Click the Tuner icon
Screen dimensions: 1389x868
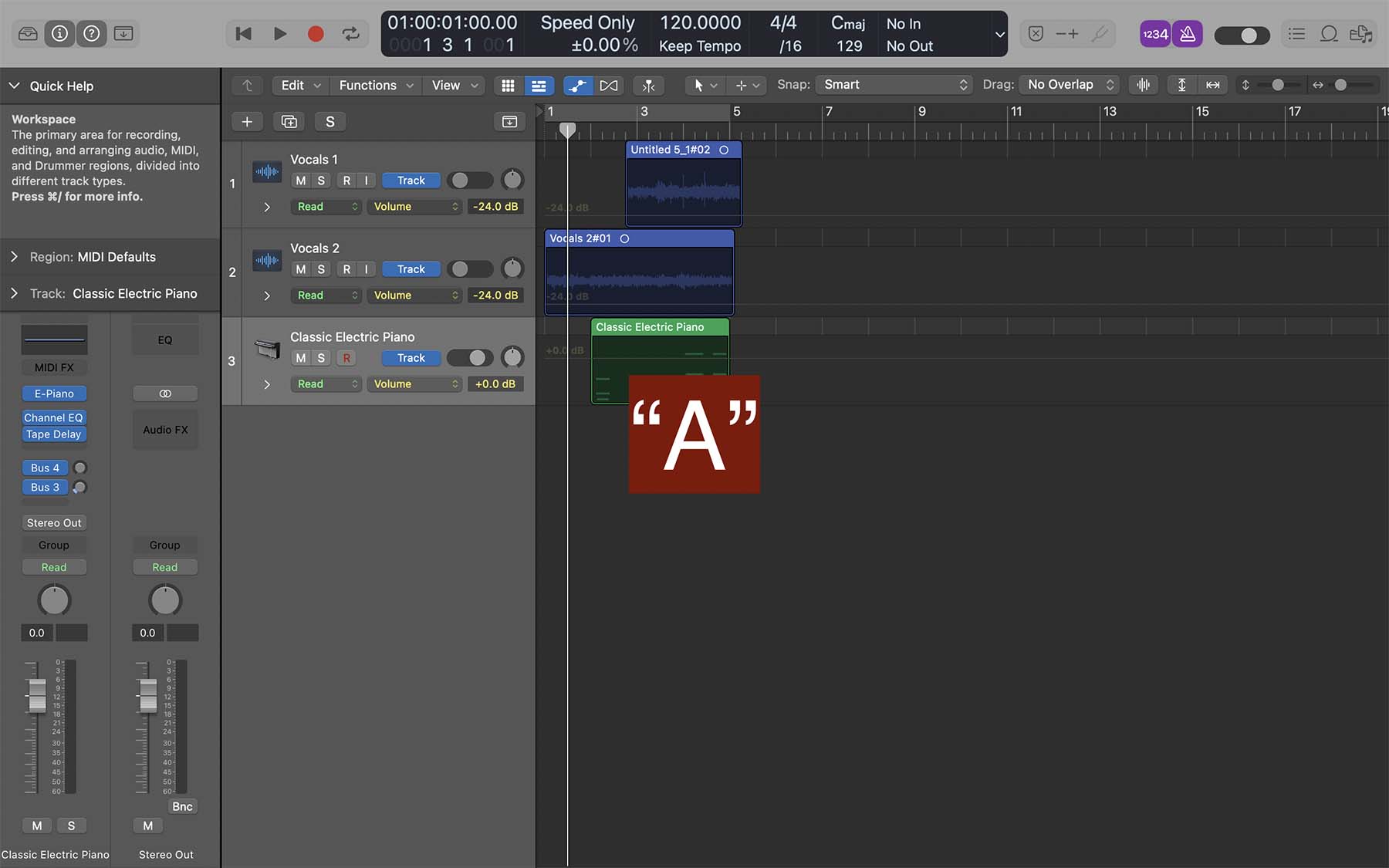coord(1100,34)
